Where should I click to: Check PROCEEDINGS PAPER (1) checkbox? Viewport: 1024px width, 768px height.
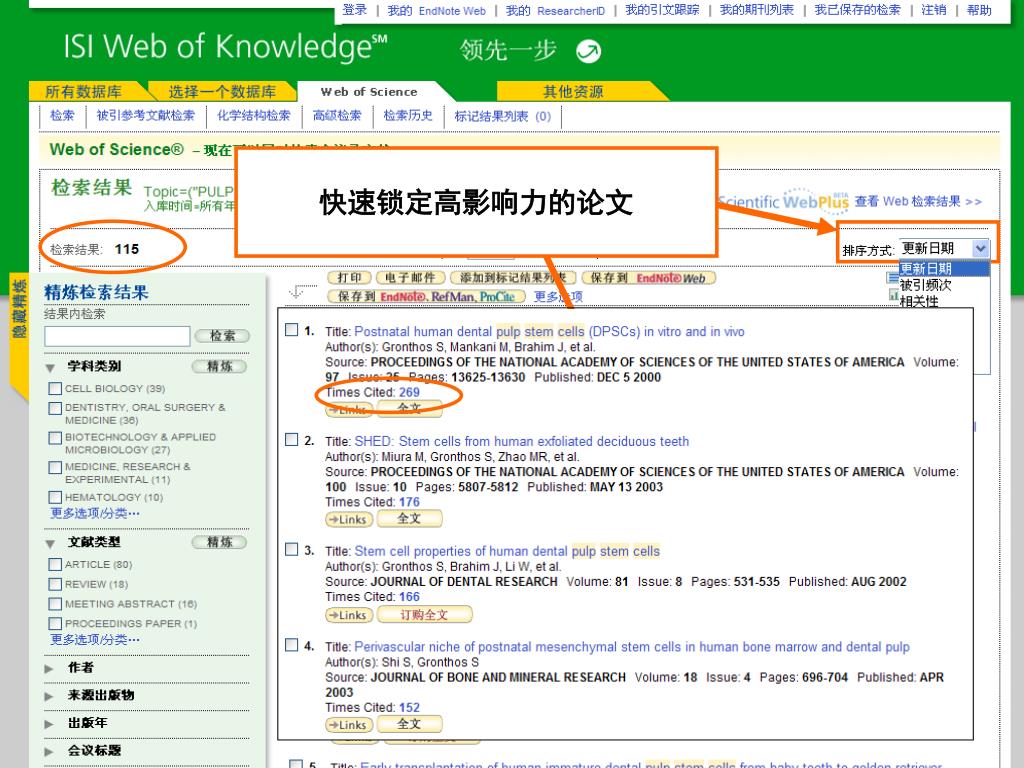[x=56, y=624]
